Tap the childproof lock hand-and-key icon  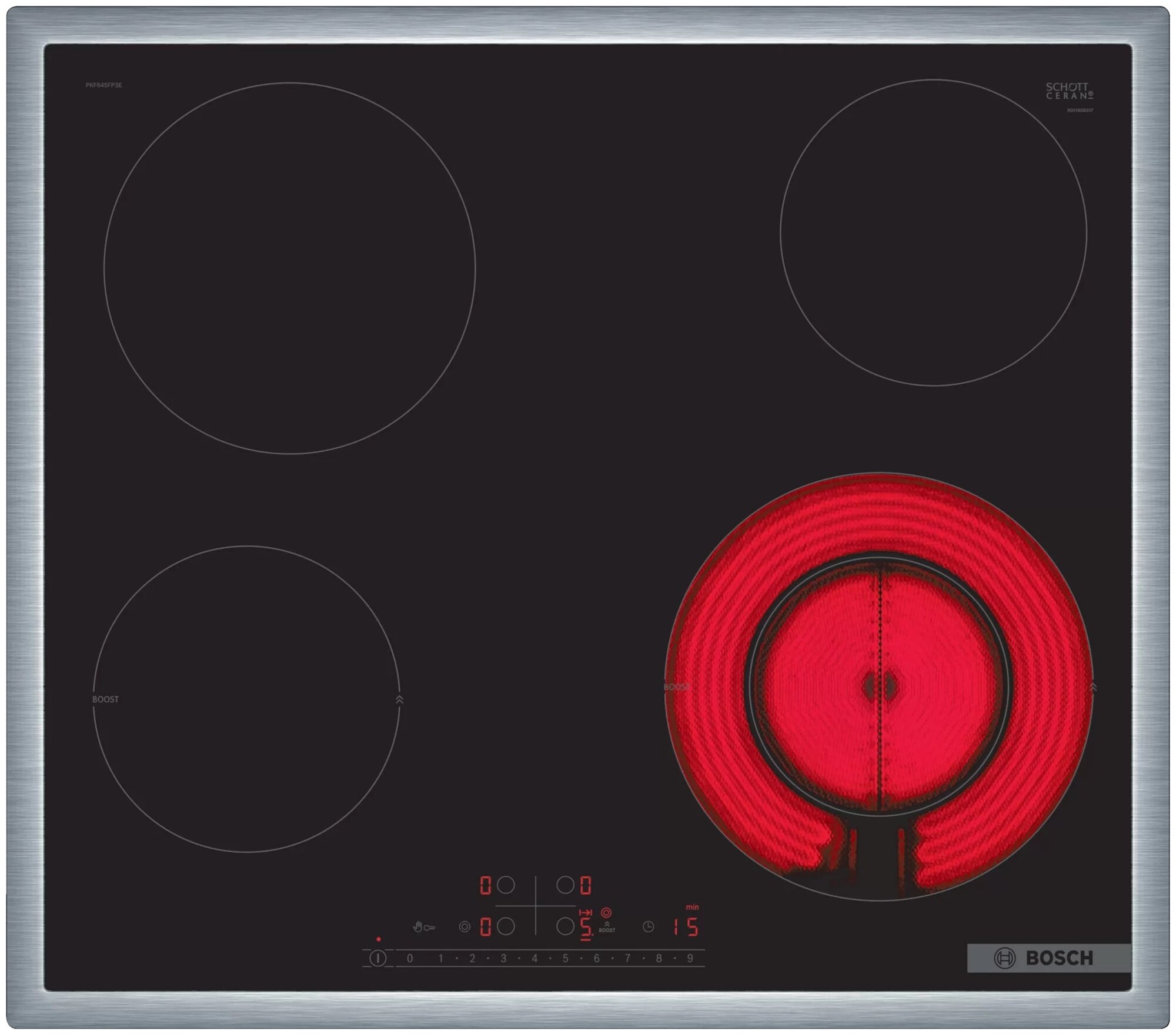[423, 927]
